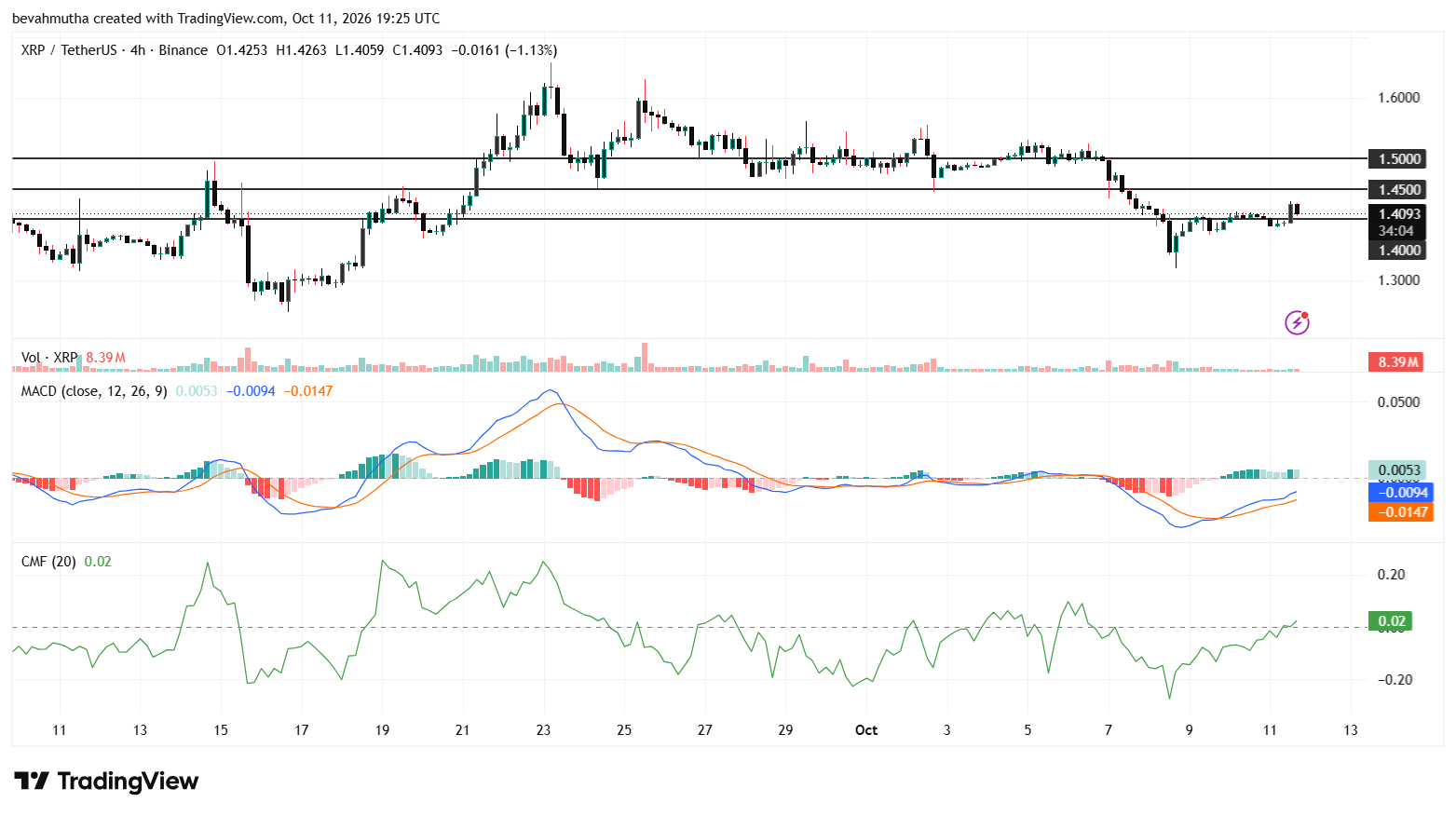Viewport: 1456px width, 816px height.
Task: Select the Vol · XRP indicator legend
Action: click(49, 358)
